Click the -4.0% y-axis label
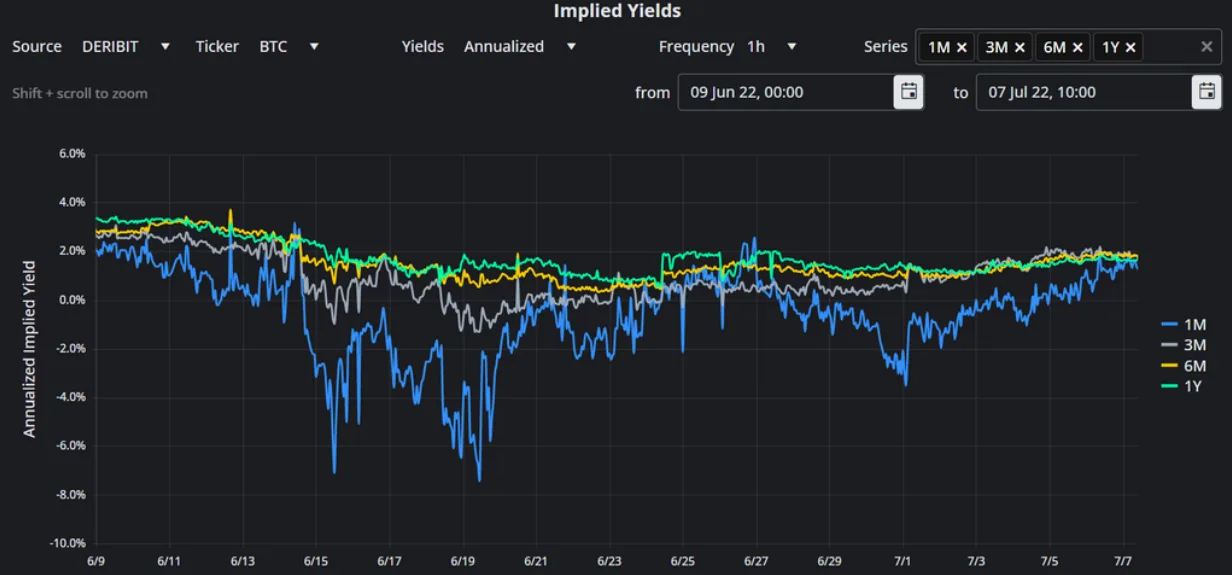1232x575 pixels. [x=70, y=397]
